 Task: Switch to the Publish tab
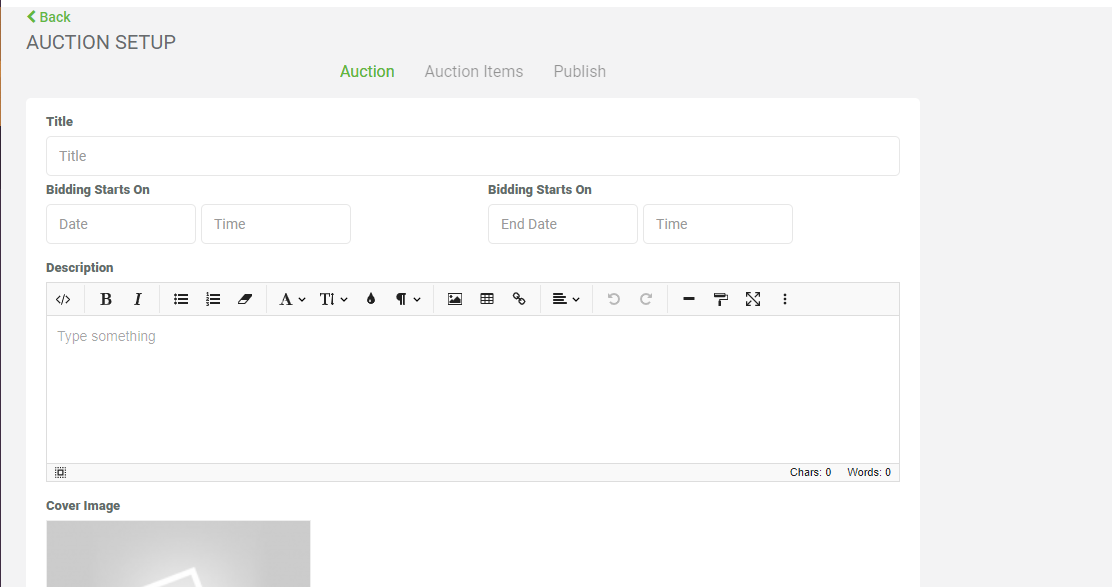[x=579, y=72]
